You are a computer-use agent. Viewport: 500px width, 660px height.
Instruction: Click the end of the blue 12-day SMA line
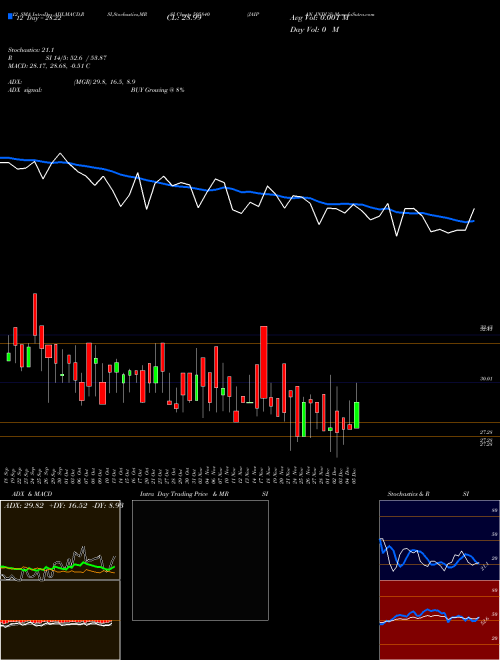pyautogui.click(x=473, y=221)
